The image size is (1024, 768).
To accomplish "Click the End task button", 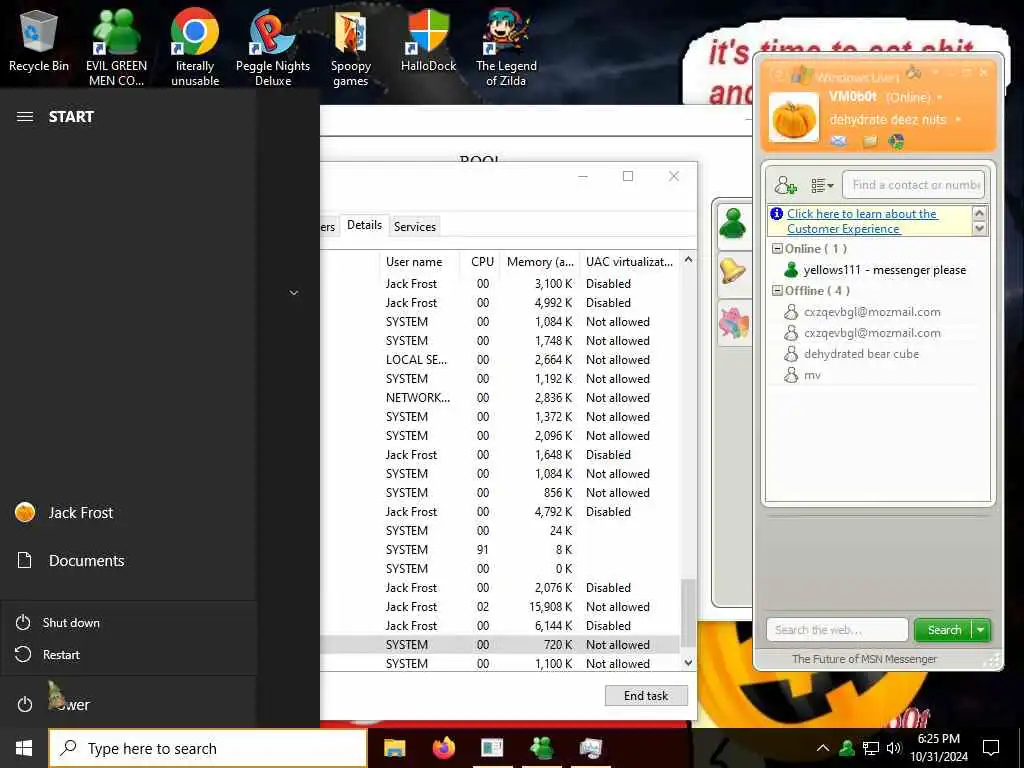I will pos(646,696).
